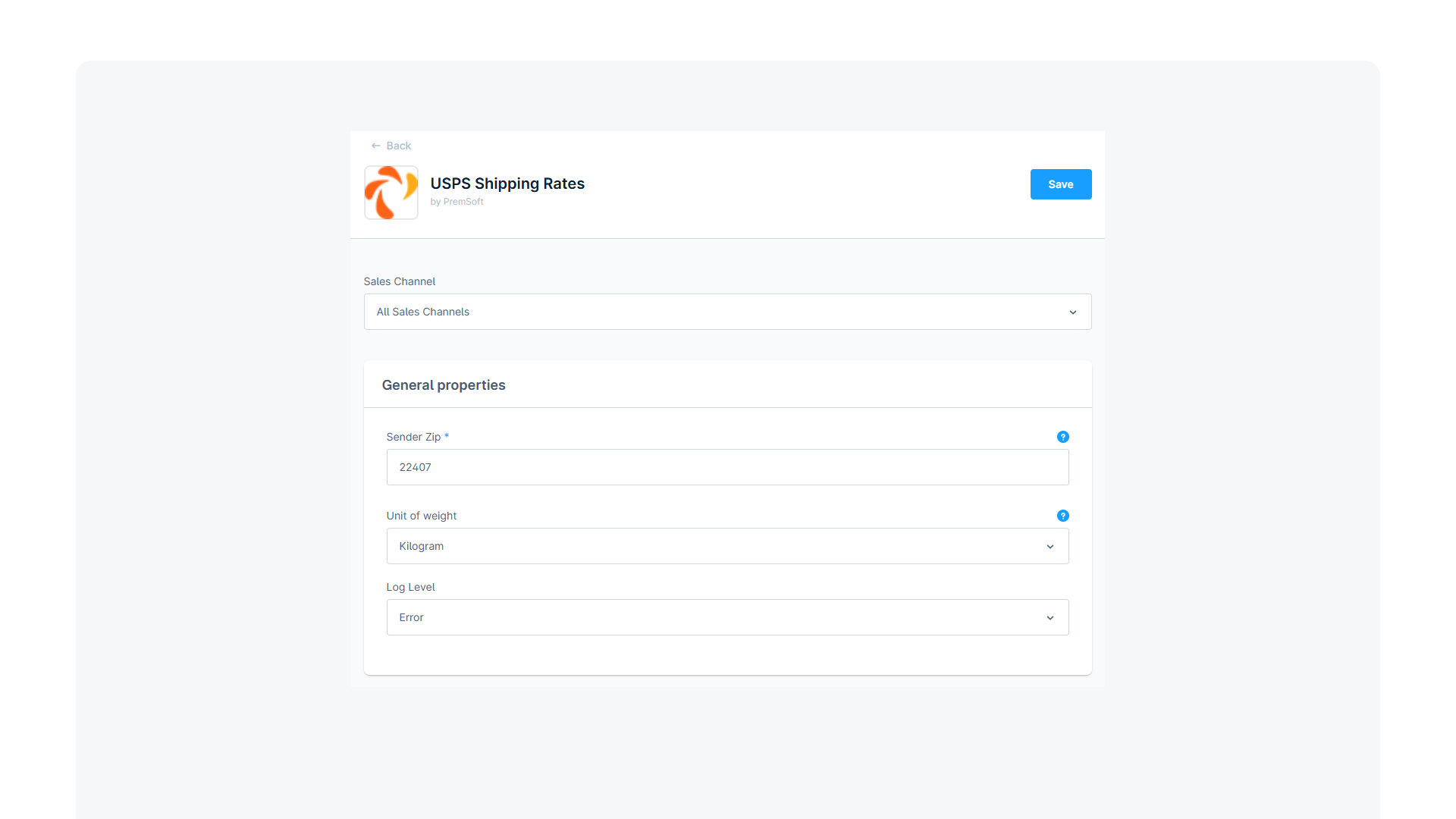Open the Unit of weight help icon

(x=1063, y=516)
